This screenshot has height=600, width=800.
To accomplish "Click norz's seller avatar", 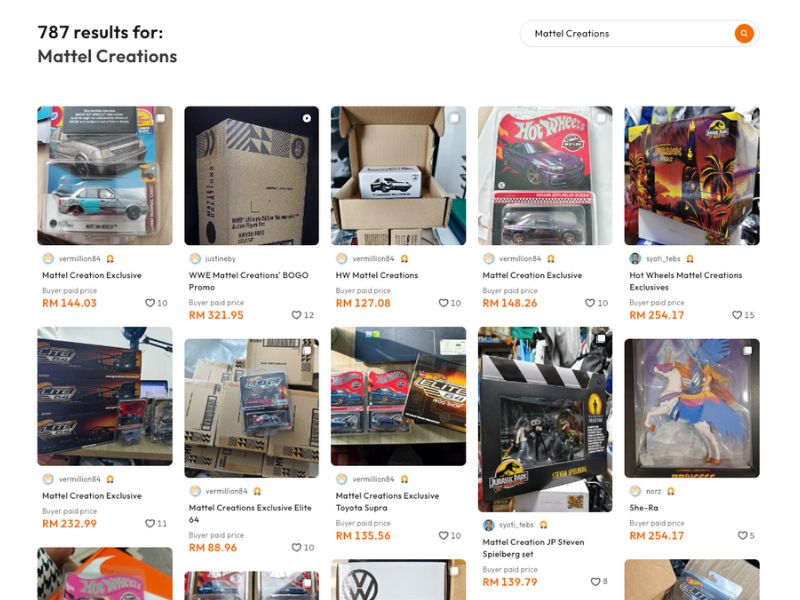I will 635,491.
